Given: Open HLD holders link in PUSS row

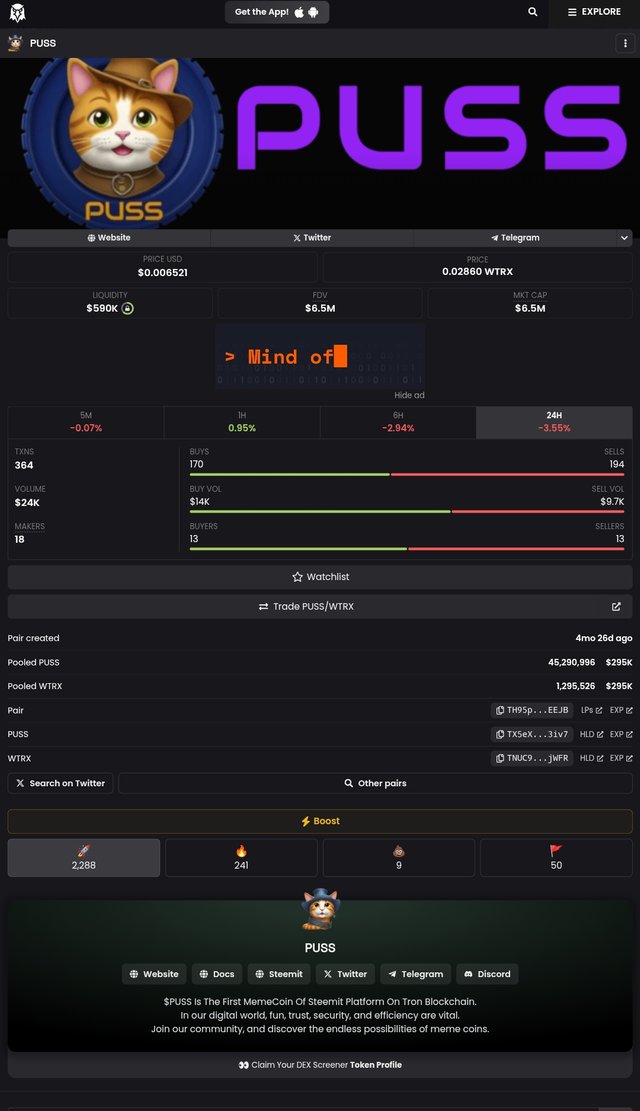Looking at the screenshot, I should pos(591,734).
